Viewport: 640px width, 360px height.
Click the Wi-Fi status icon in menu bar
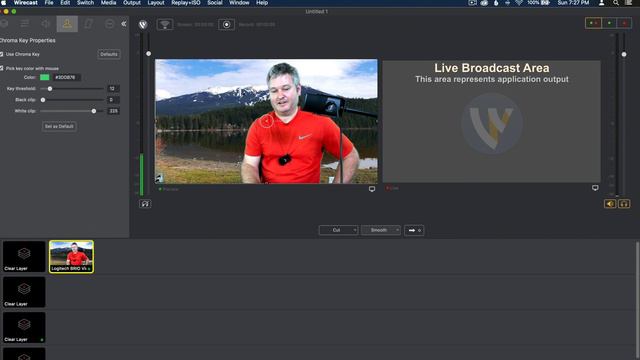pyautogui.click(x=519, y=3)
